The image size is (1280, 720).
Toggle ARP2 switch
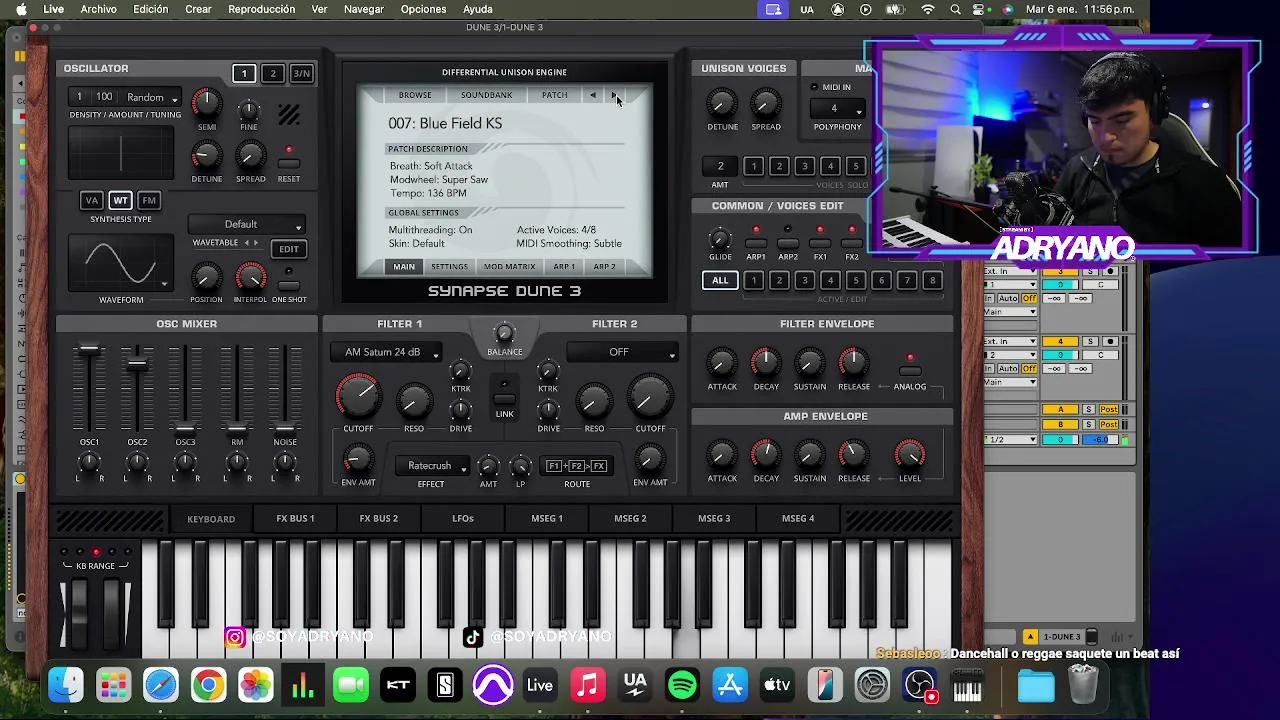(x=788, y=243)
